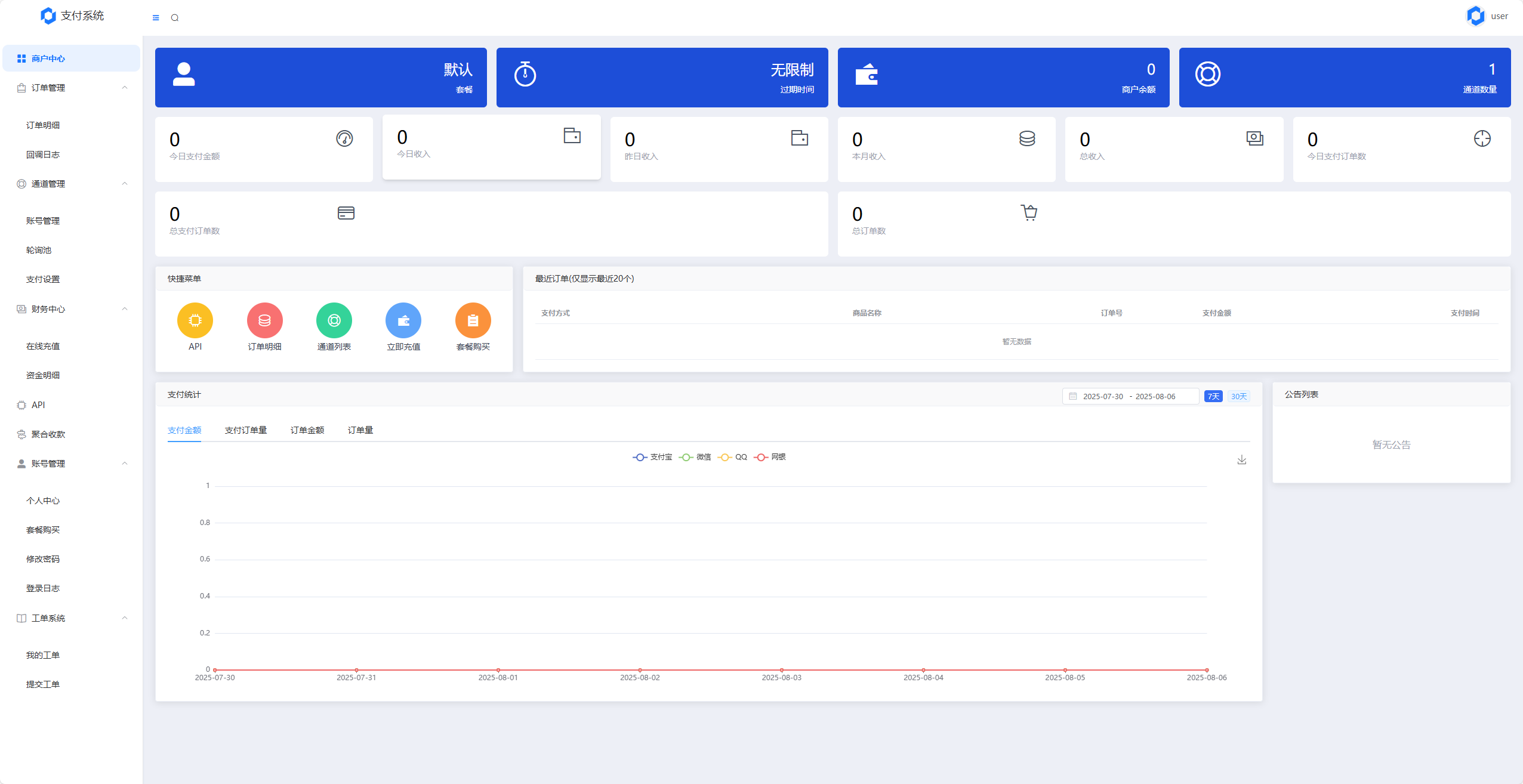Click the 套餐购买 orange icon
The image size is (1523, 784).
473,320
